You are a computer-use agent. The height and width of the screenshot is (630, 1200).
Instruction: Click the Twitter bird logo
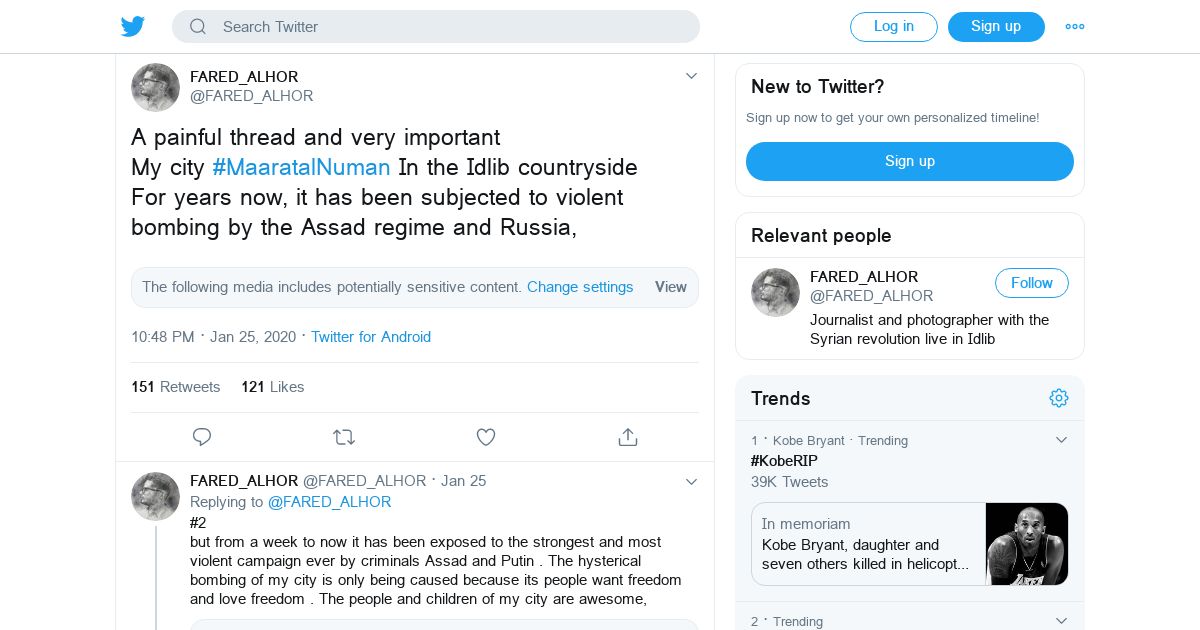tap(133, 27)
